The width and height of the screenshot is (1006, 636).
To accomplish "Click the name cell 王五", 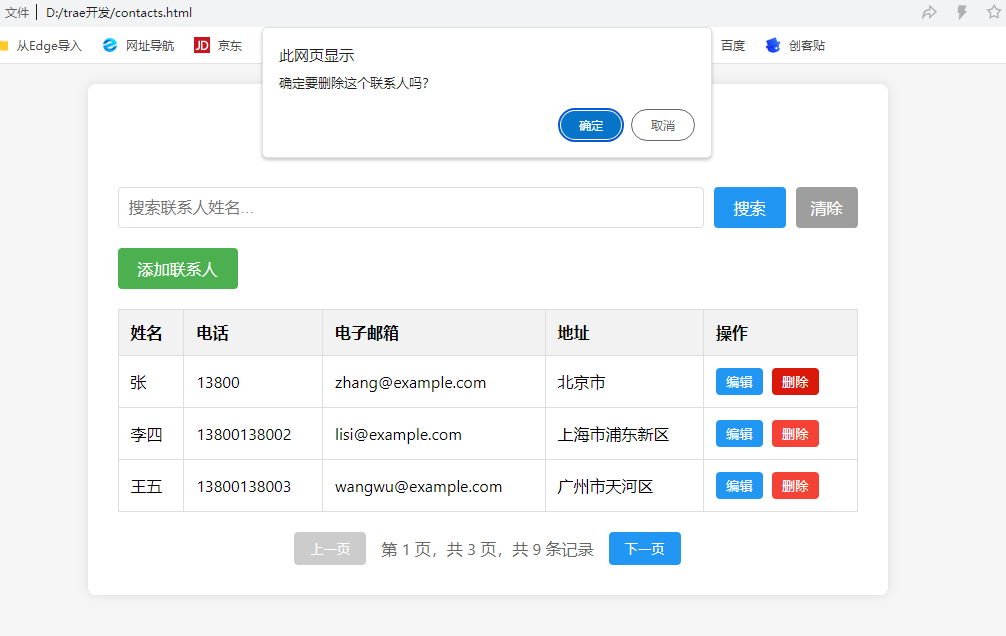I will click(146, 486).
